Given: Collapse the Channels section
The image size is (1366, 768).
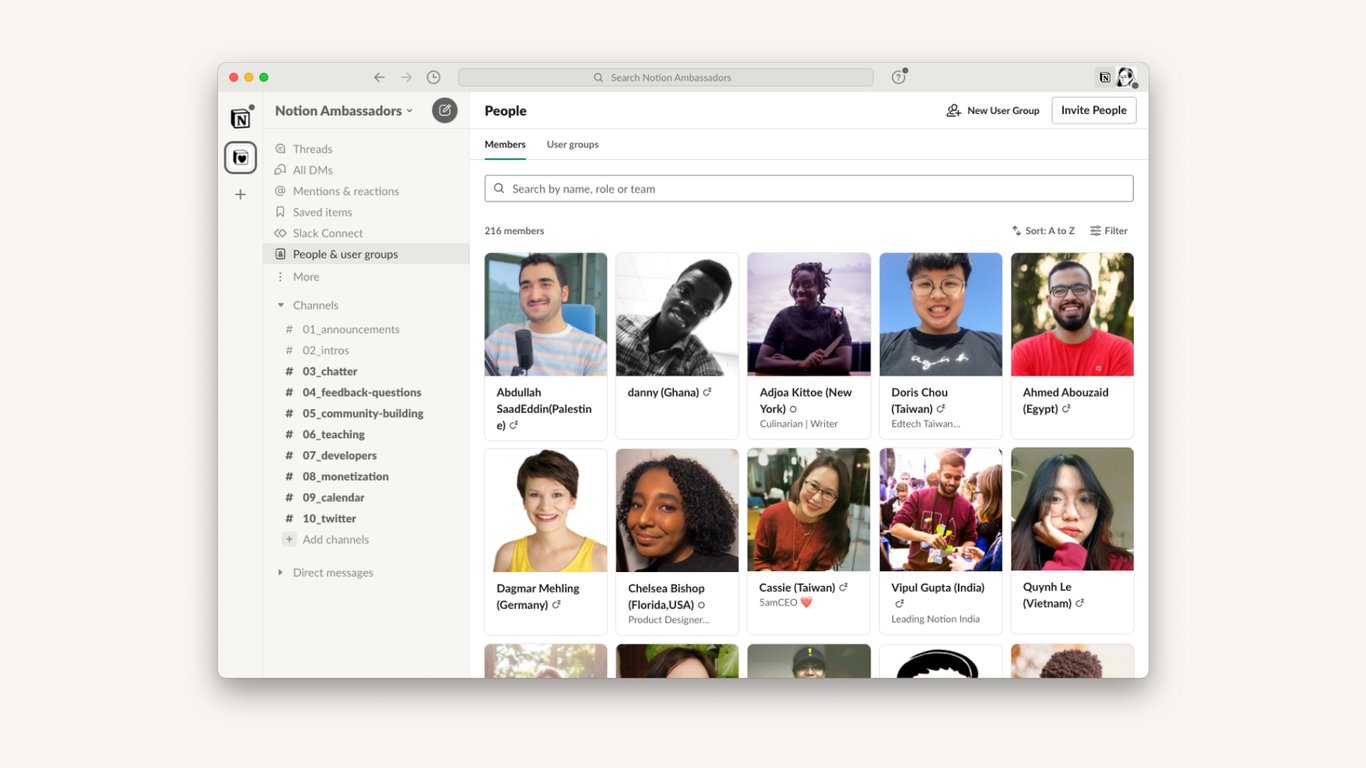Looking at the screenshot, I should 280,304.
